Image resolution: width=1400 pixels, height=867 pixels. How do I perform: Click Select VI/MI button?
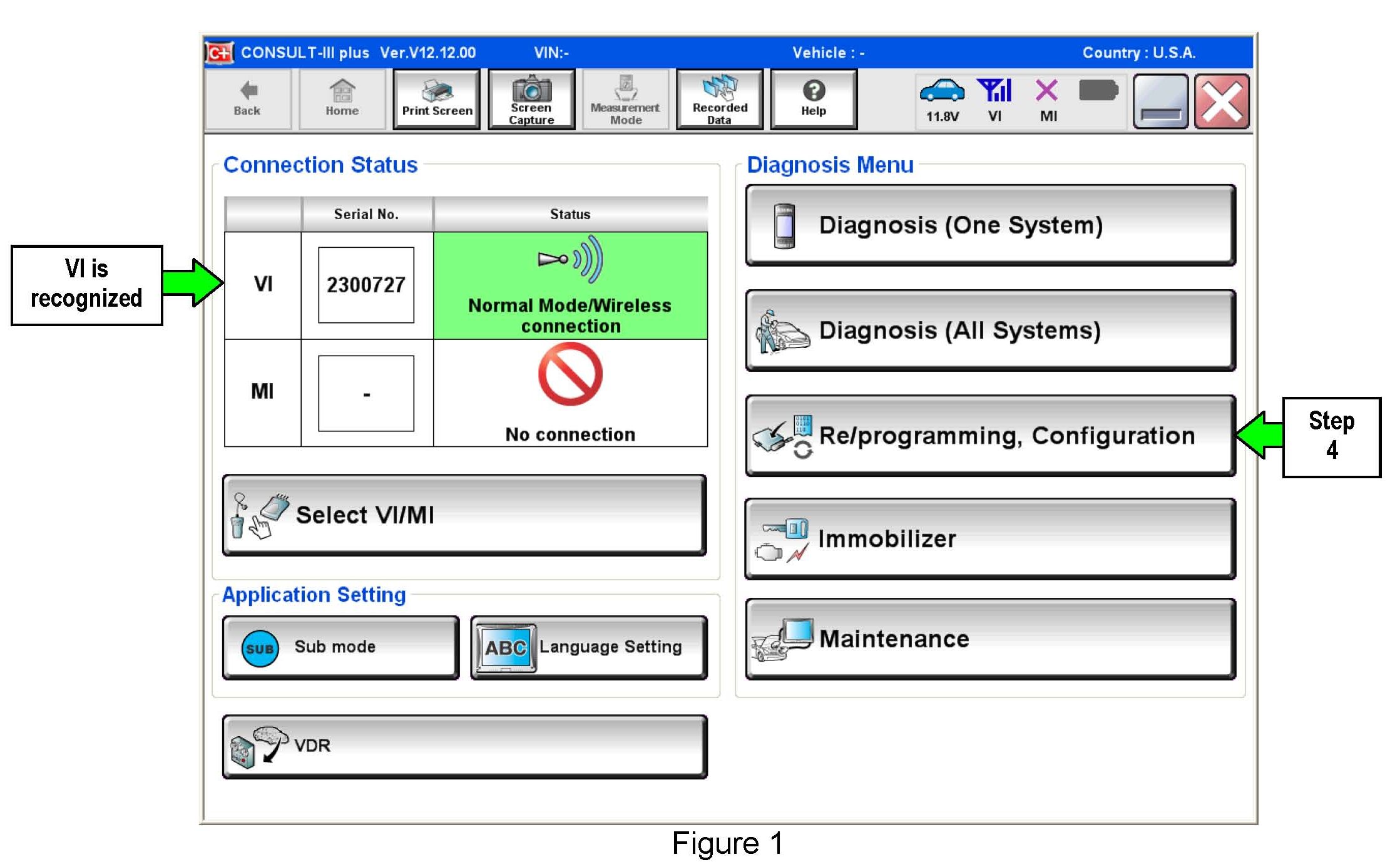[464, 515]
